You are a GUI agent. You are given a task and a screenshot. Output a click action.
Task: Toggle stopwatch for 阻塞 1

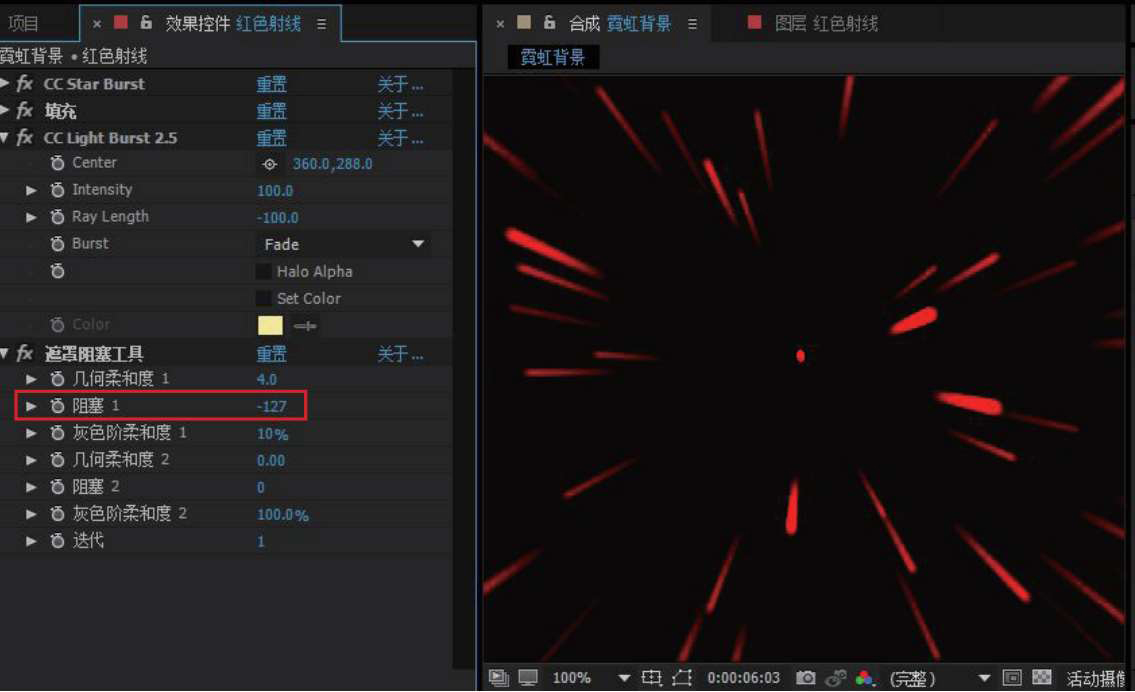point(58,406)
